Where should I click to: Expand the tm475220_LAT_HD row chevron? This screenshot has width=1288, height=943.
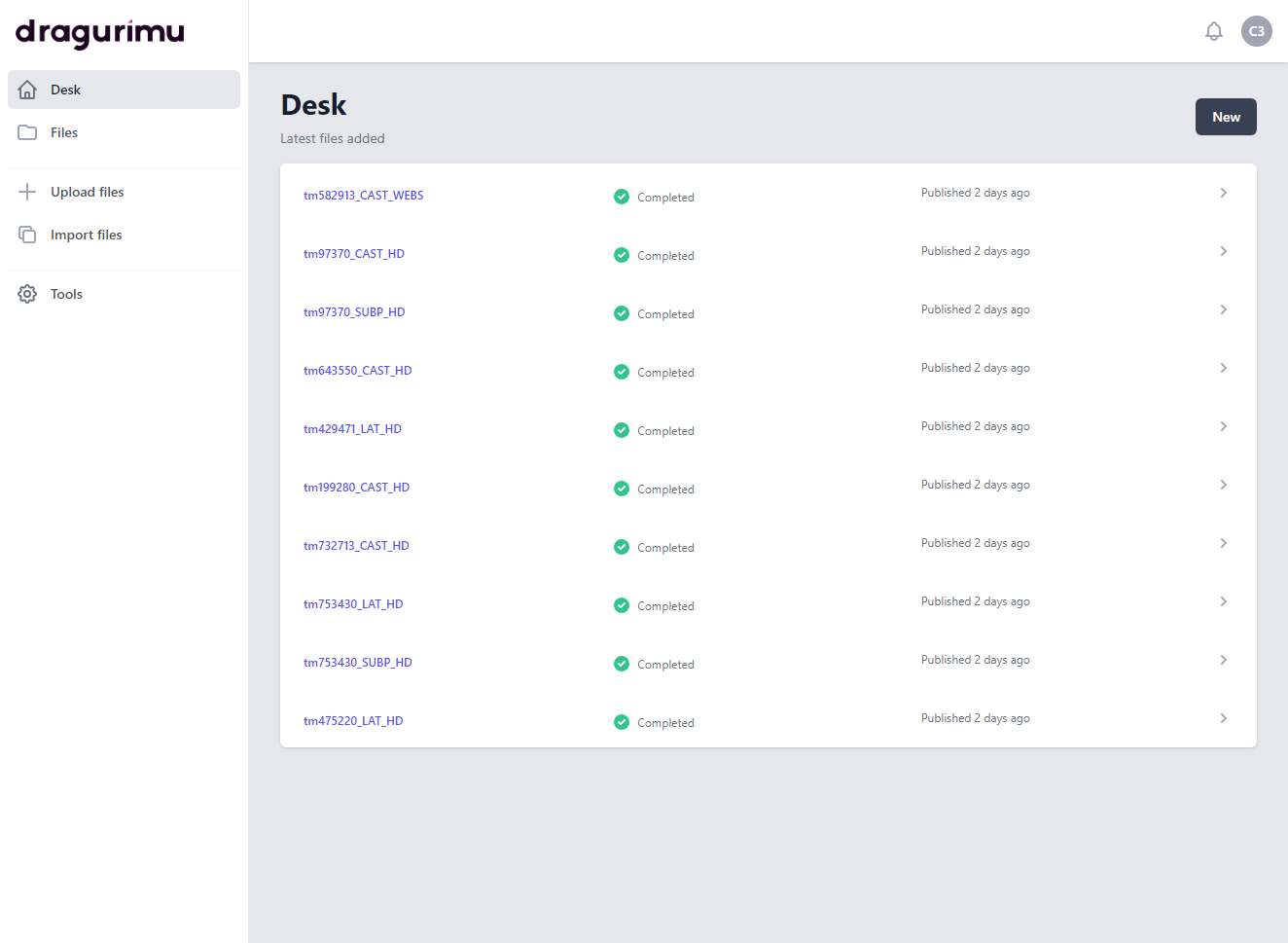(x=1223, y=718)
